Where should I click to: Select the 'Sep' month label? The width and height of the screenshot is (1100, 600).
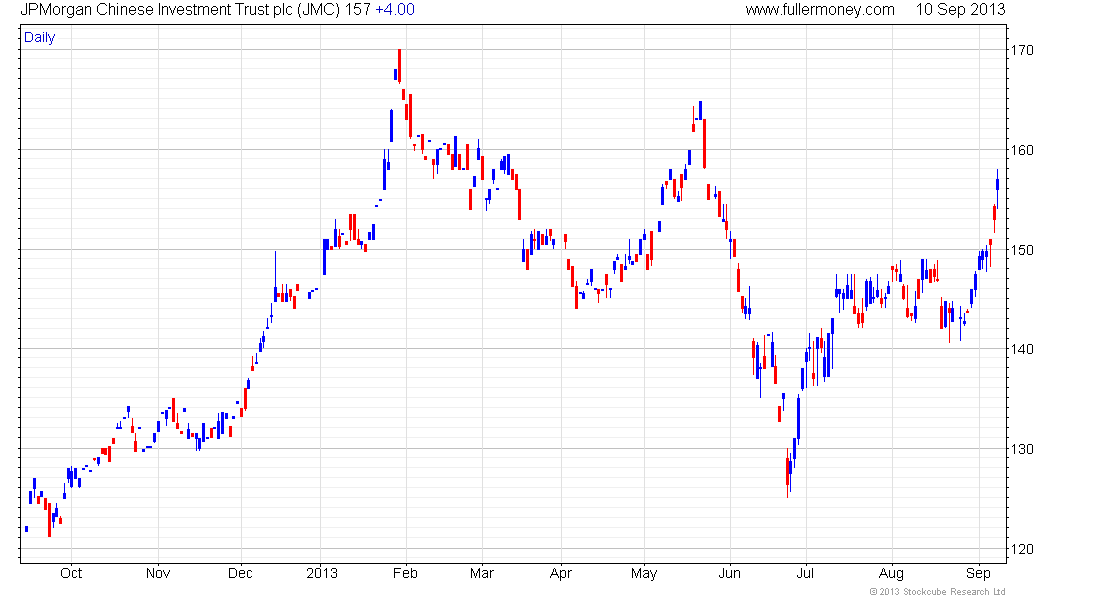tap(978, 573)
